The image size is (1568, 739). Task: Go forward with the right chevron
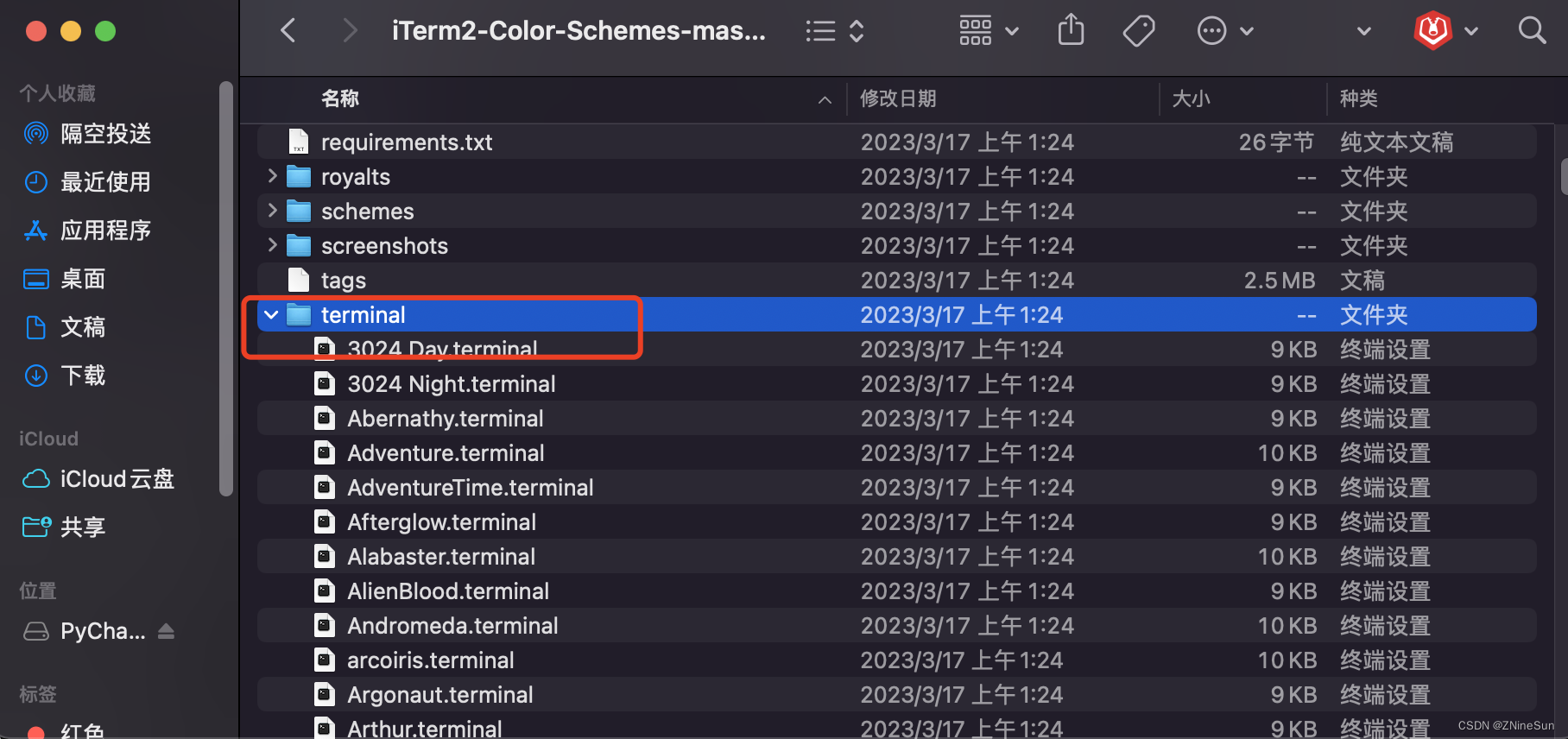click(350, 31)
